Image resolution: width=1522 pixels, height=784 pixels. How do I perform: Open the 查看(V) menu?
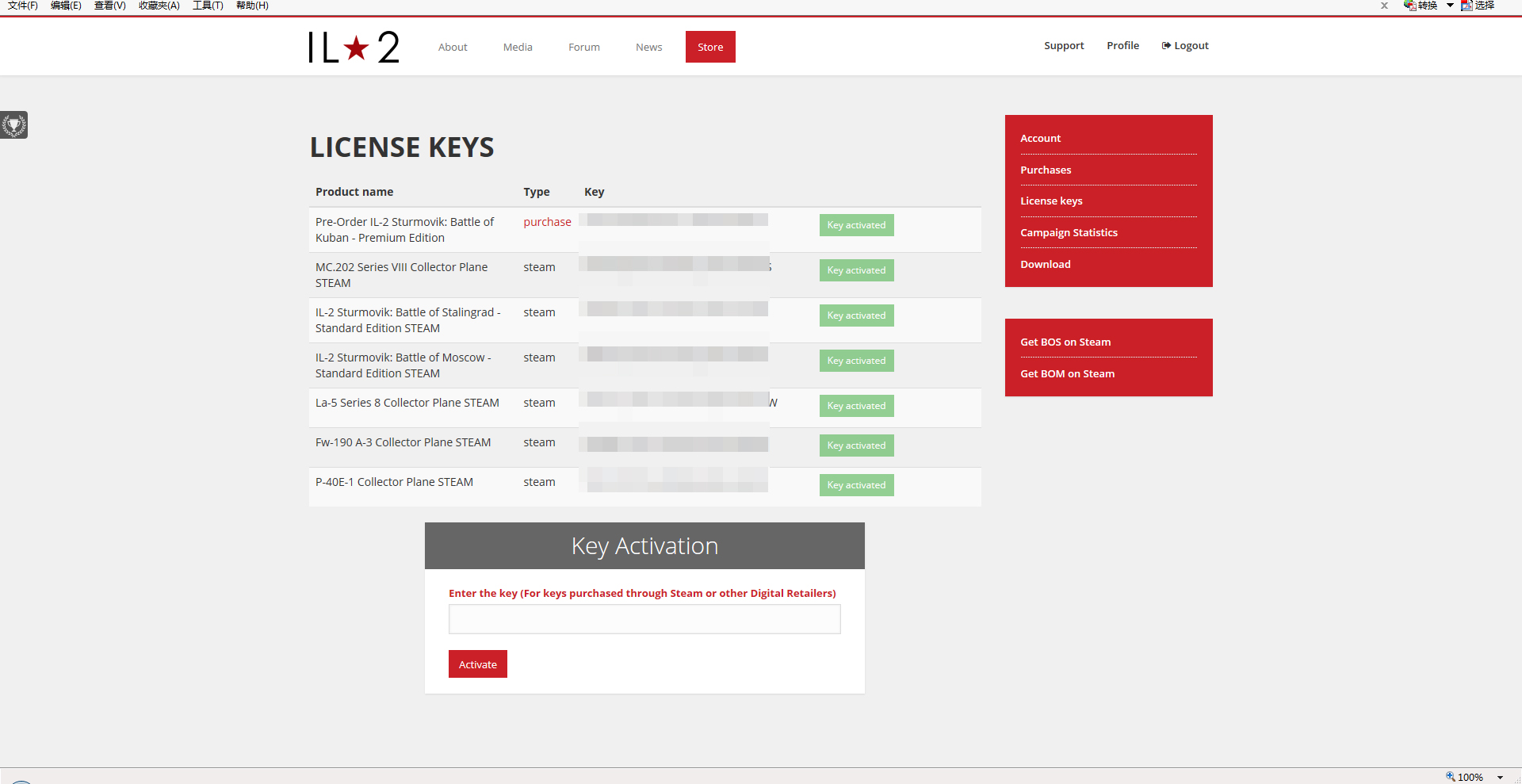(110, 6)
